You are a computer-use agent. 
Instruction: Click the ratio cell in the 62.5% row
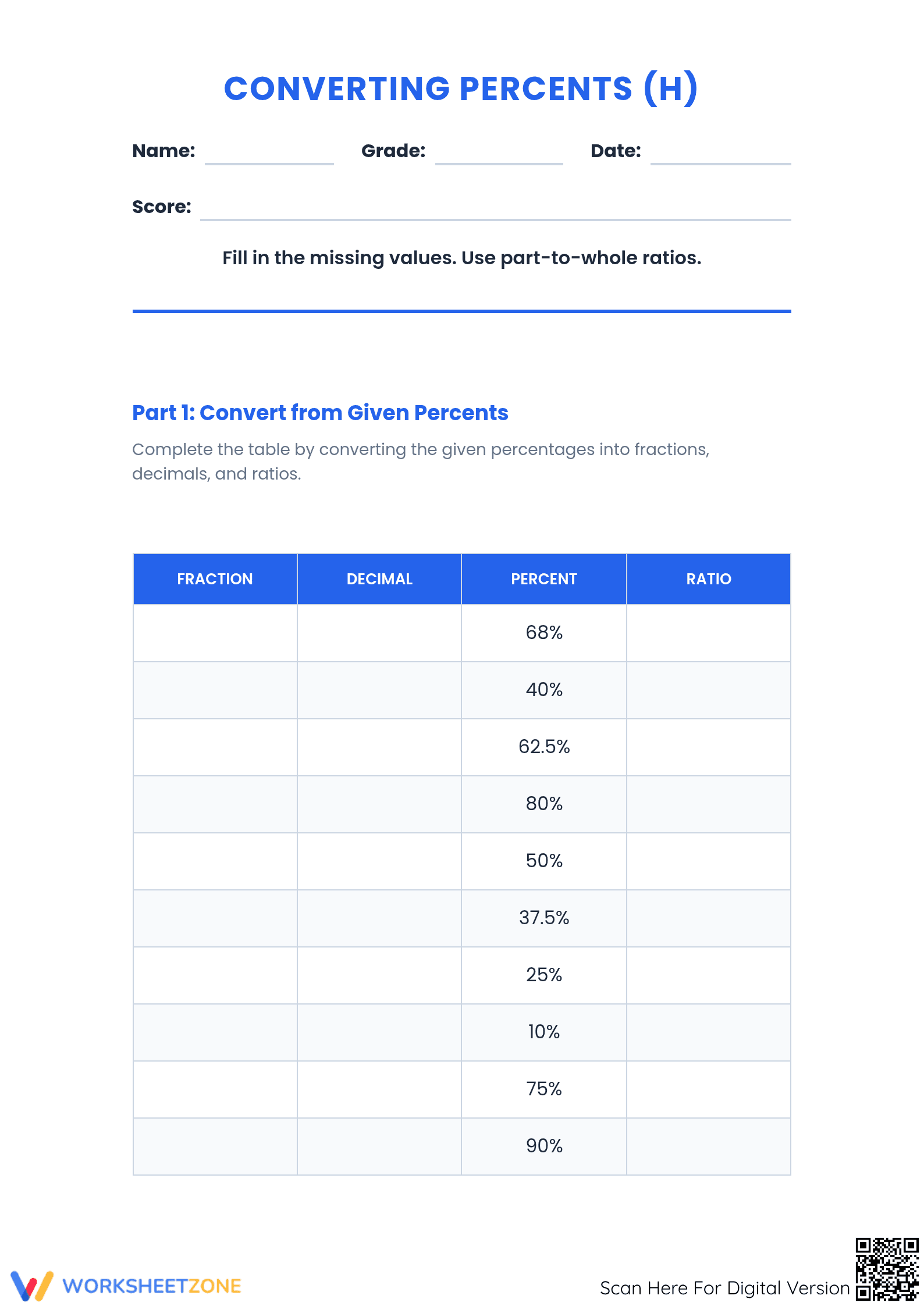pyautogui.click(x=709, y=747)
